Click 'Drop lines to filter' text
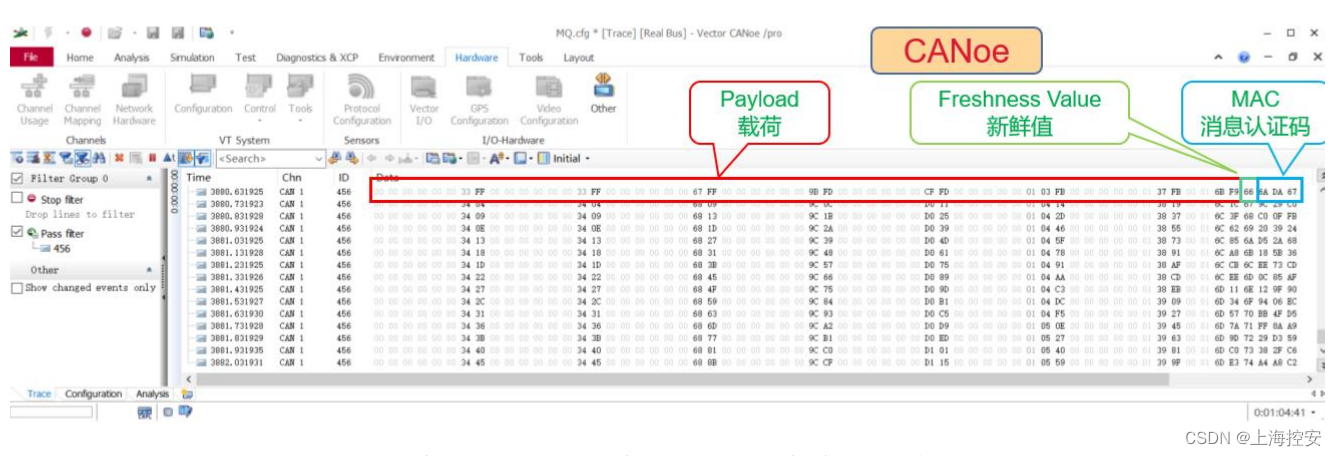This screenshot has width=1337, height=456. [x=79, y=214]
